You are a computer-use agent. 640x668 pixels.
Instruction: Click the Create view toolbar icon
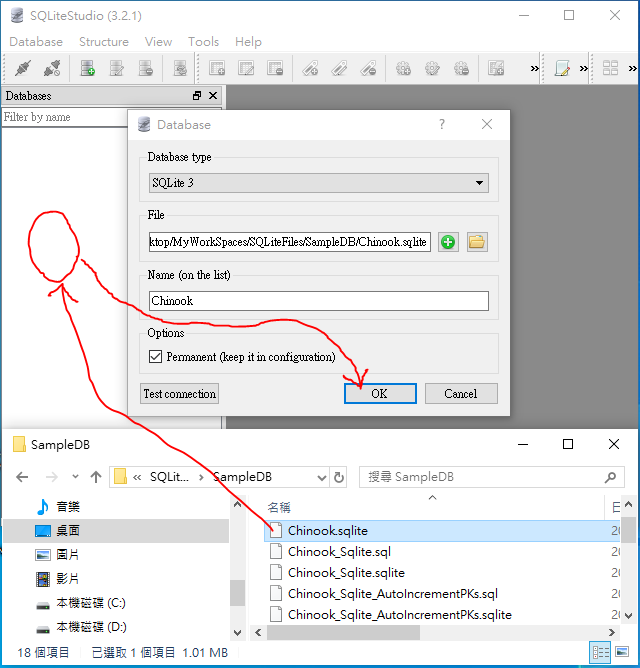click(496, 68)
